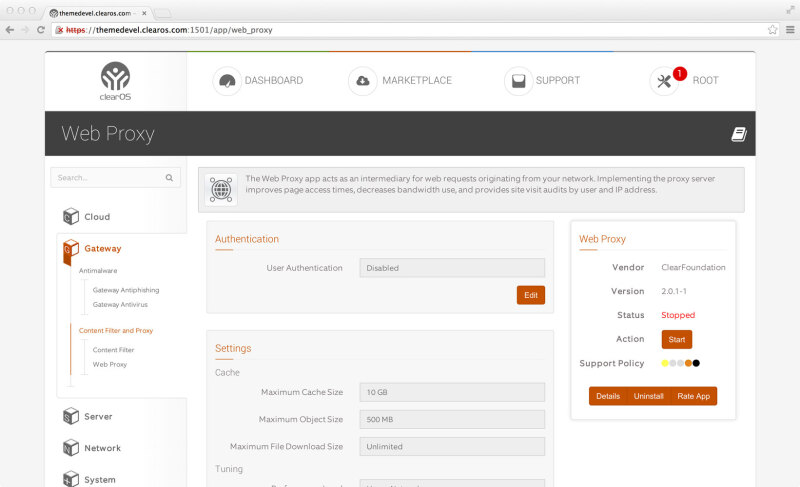Select the themedevel.clearos.com browser tab
Viewport: 800px width, 487px height.
[95, 13]
